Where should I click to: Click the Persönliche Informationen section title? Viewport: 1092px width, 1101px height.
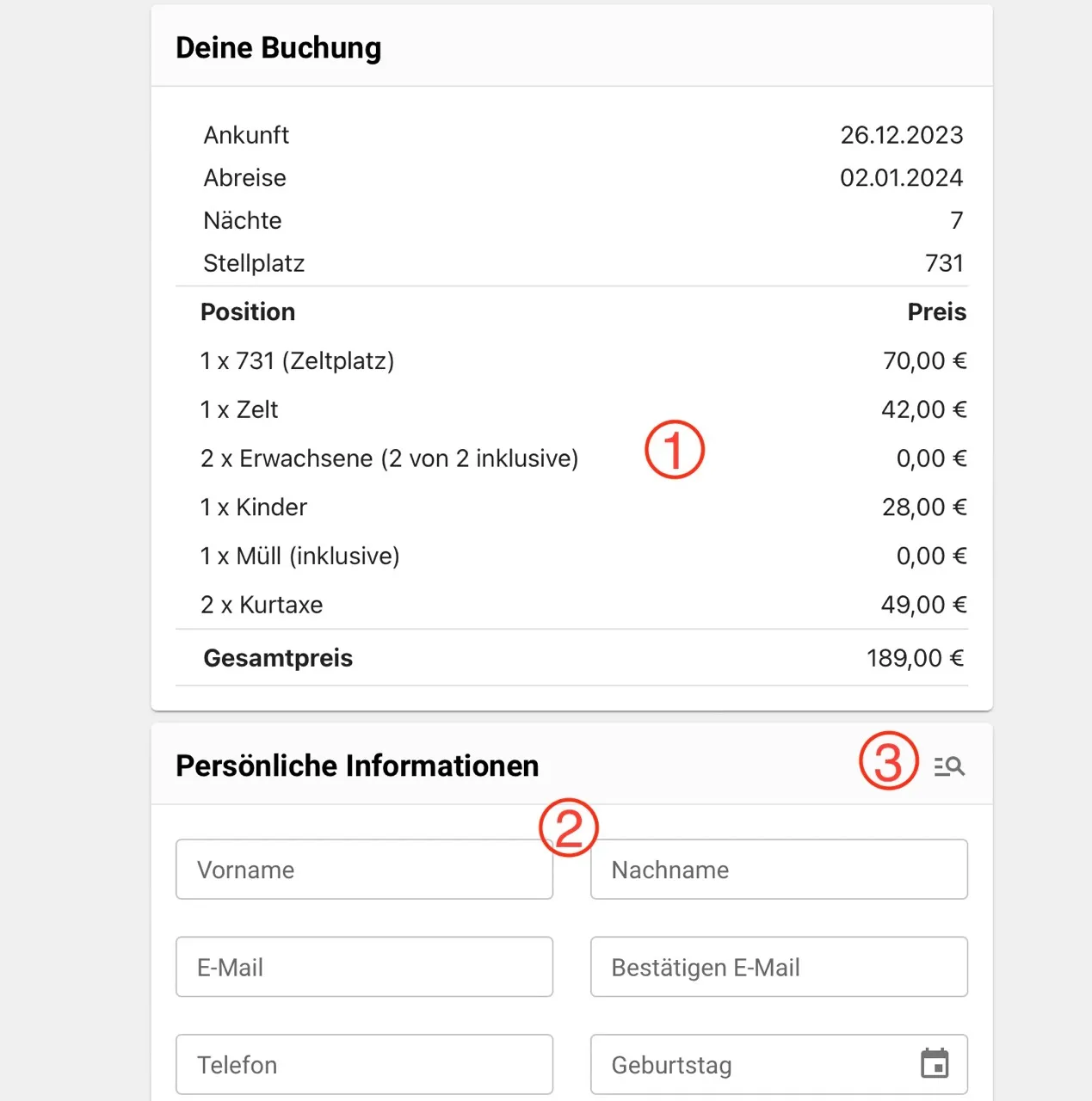pos(357,766)
